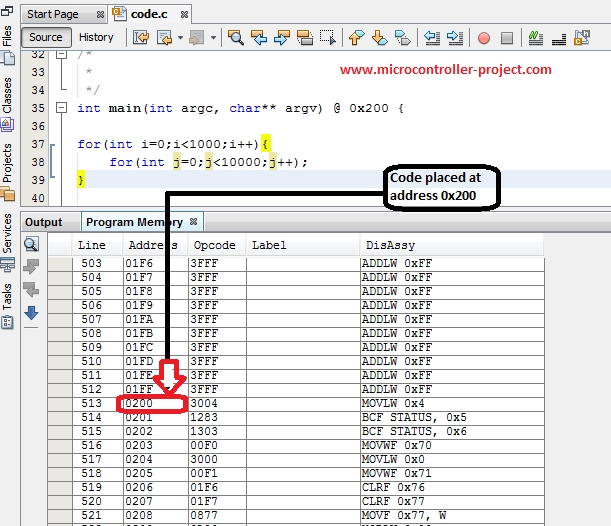Toggle Rectangular Selection mode
The height and width of the screenshot is (526, 611).
click(x=327, y=38)
